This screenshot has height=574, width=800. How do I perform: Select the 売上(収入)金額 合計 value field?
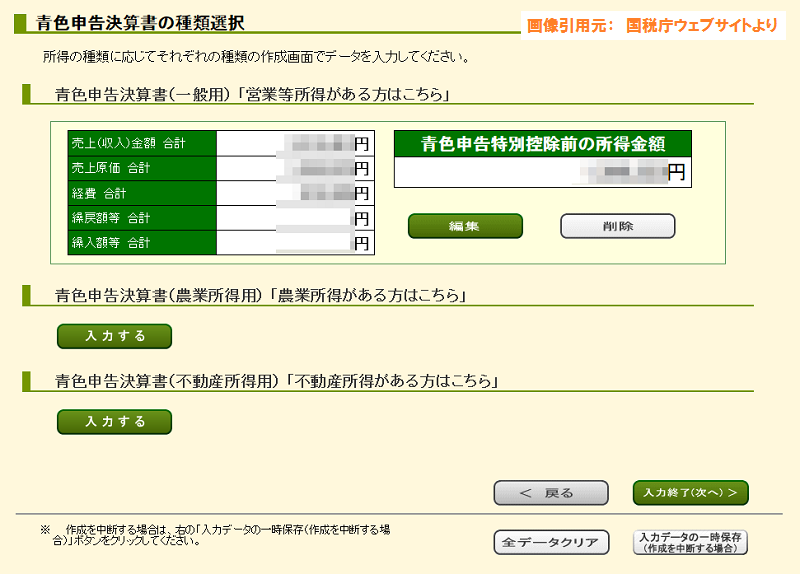(295, 143)
